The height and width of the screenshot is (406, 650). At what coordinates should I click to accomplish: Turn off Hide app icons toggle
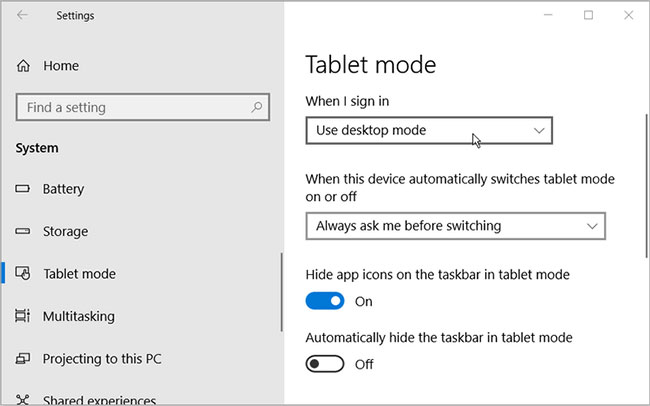click(324, 301)
